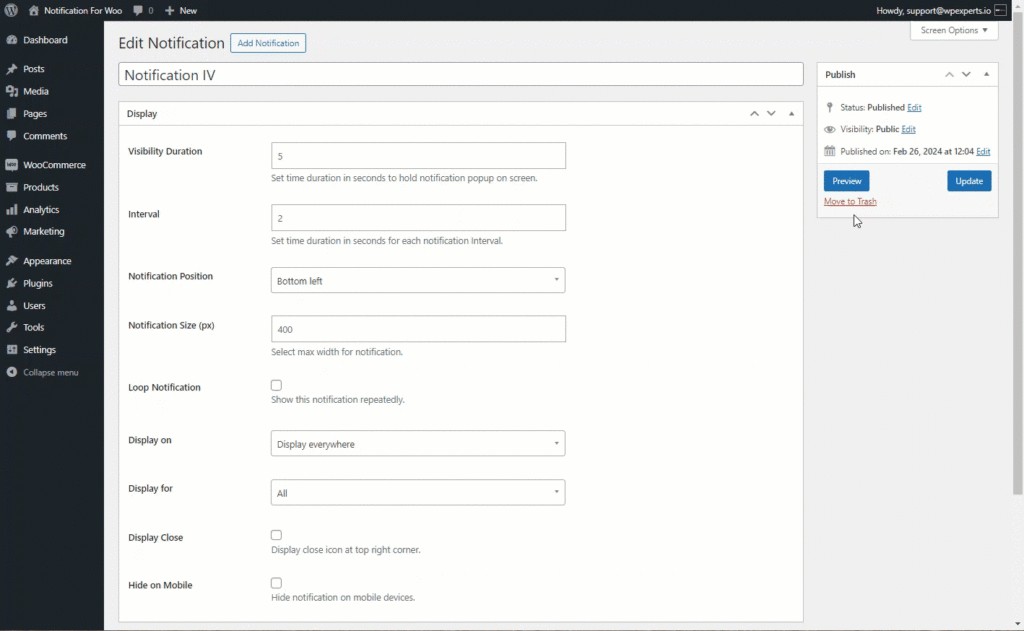Open the Notification For Woo site link
The image size is (1024, 631).
click(75, 10)
